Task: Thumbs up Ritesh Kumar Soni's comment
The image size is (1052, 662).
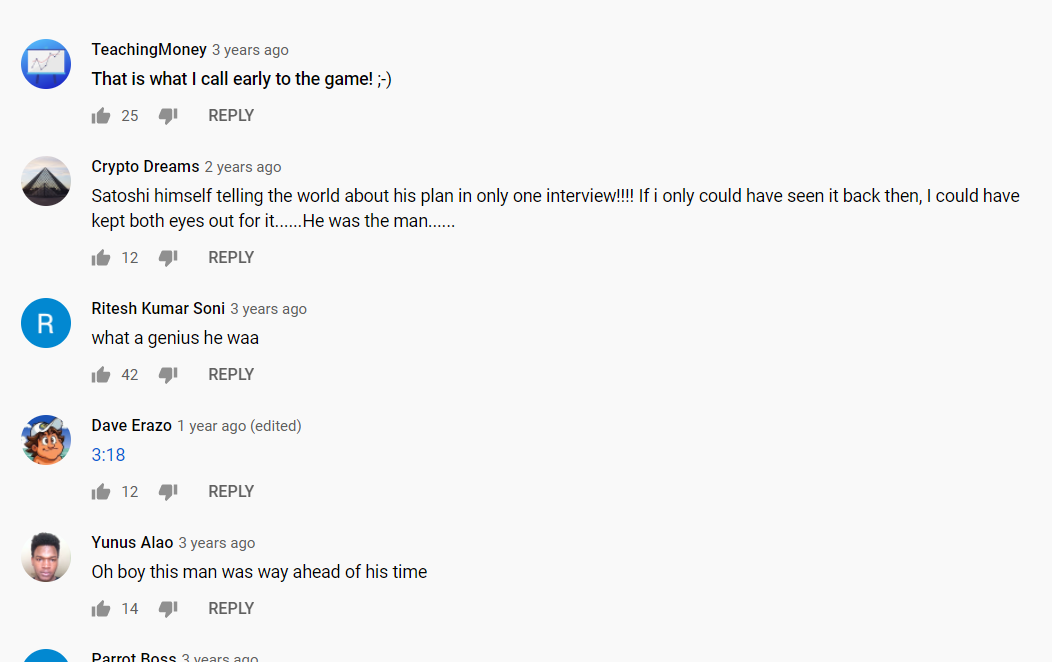Action: point(101,375)
